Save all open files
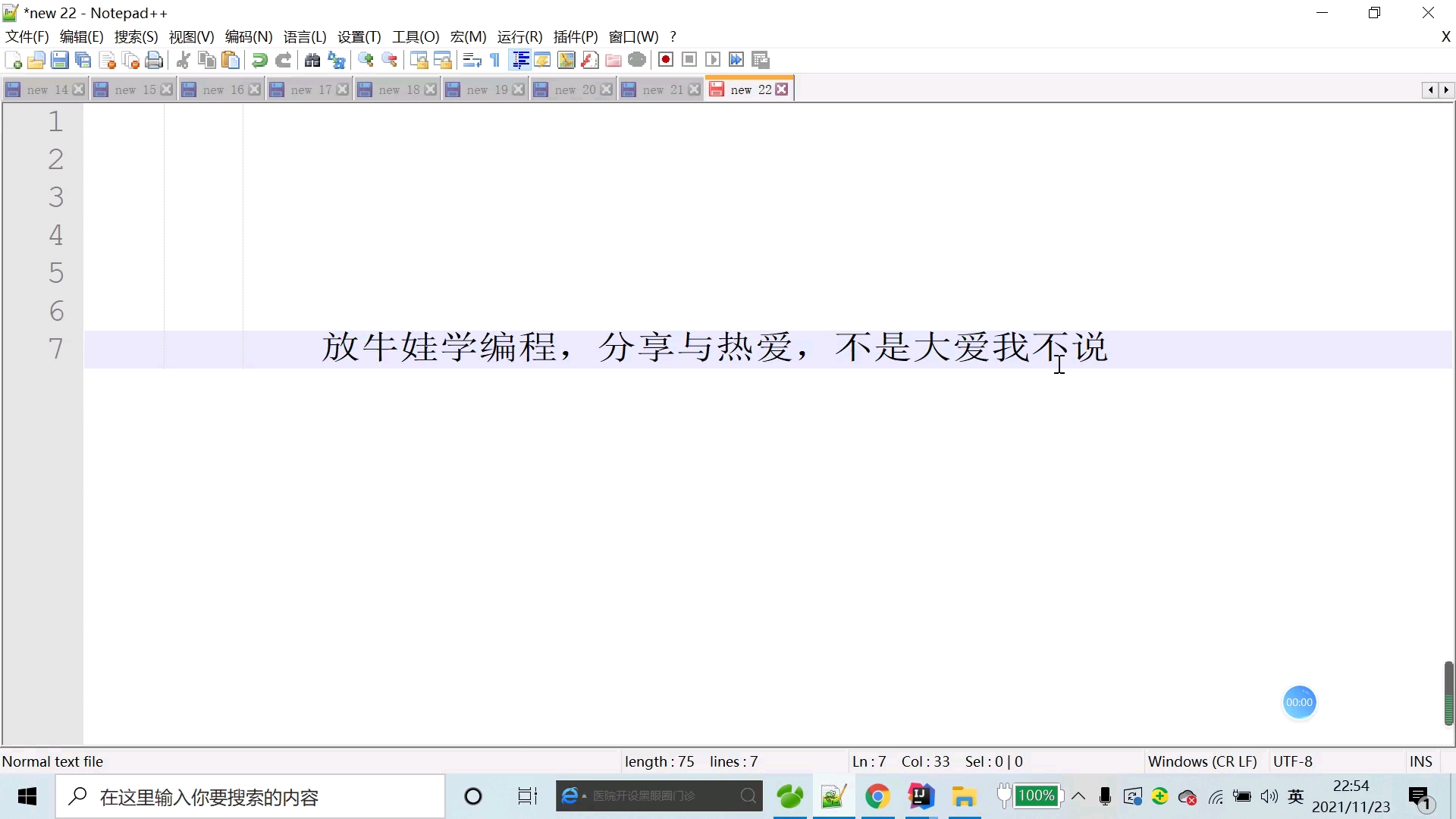The height and width of the screenshot is (819, 1456). pyautogui.click(x=83, y=60)
